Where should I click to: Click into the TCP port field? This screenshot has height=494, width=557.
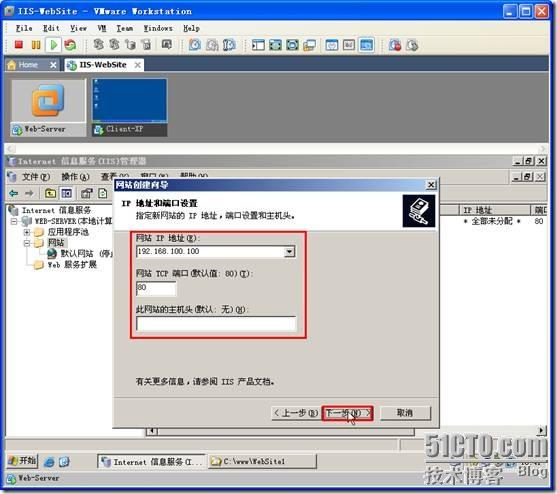coord(156,288)
